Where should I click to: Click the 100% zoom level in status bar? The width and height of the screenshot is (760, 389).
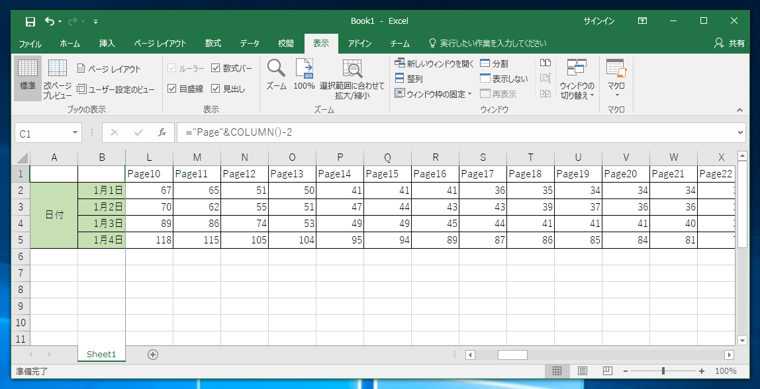[x=726, y=371]
